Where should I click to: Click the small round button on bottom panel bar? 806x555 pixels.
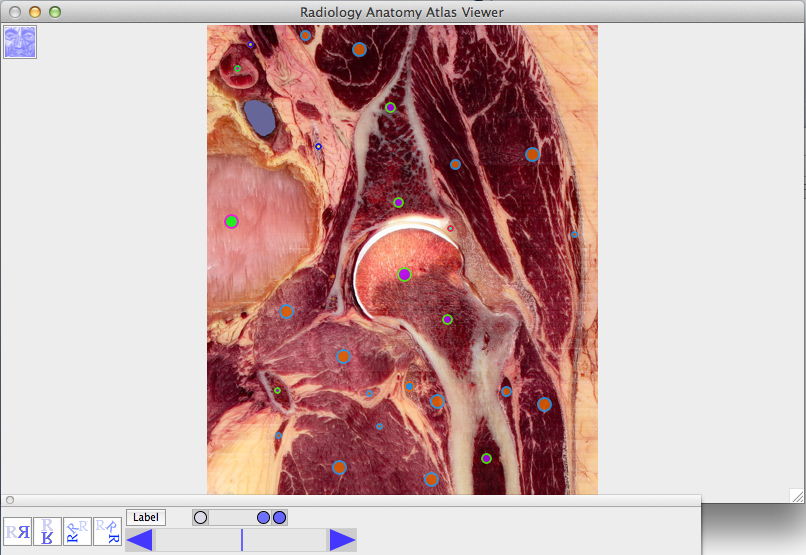(10, 499)
